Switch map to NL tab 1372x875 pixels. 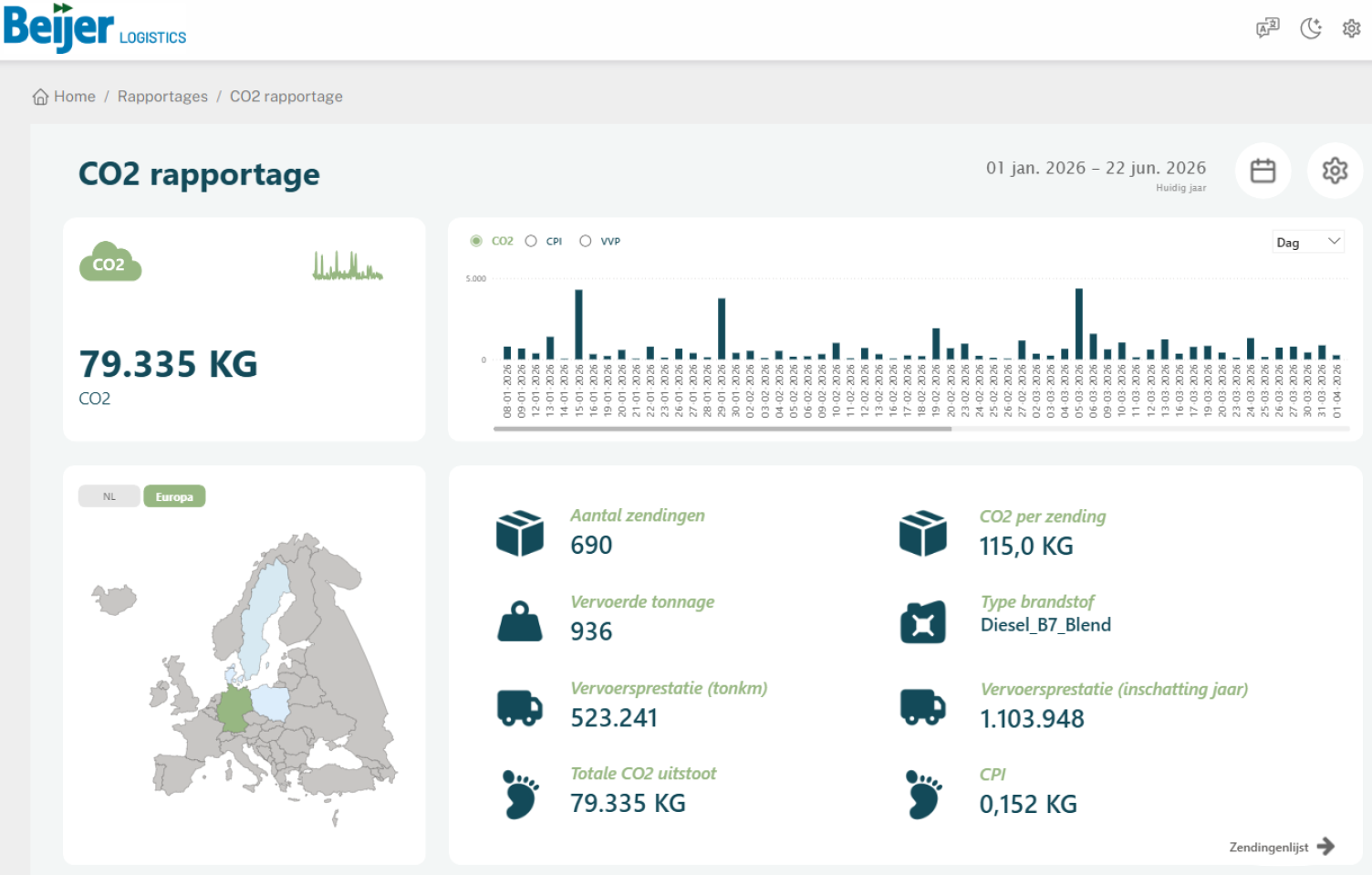point(109,496)
